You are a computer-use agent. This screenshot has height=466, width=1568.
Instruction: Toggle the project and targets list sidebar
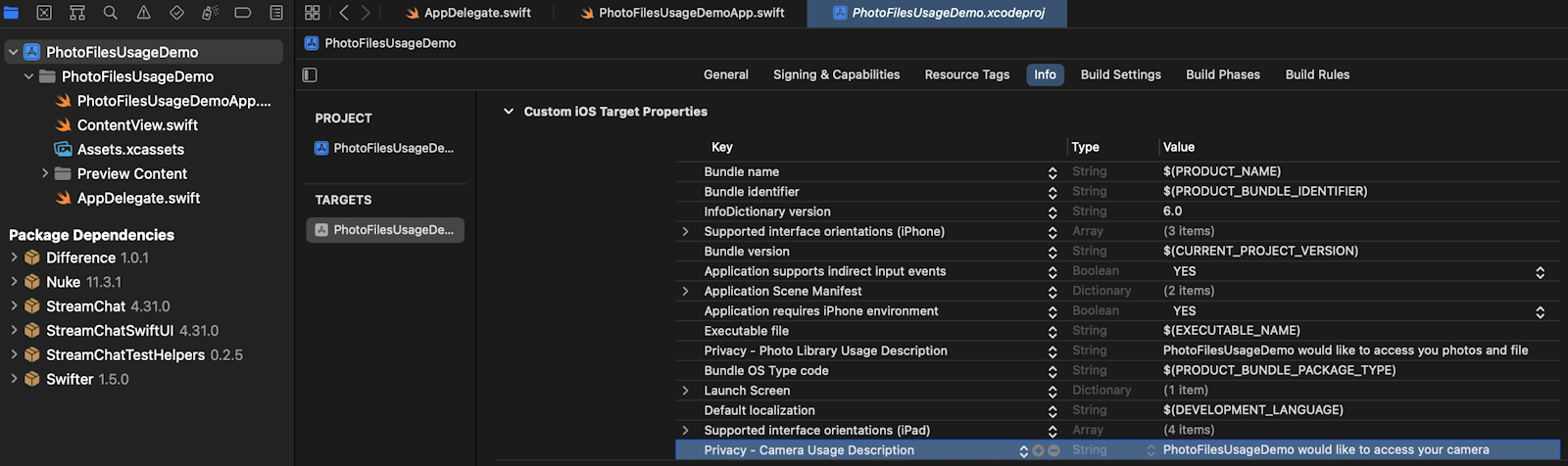310,74
